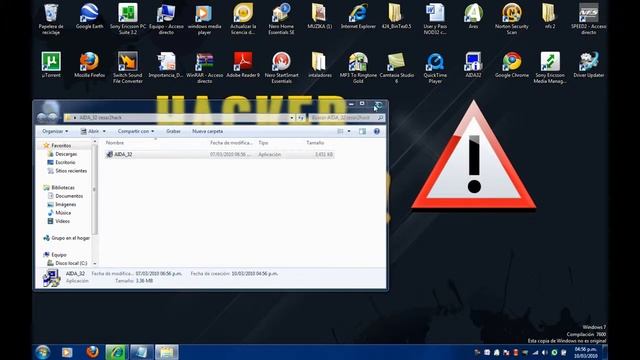Open Vídeos library in navigation pane
640x360 pixels.
tap(62, 221)
